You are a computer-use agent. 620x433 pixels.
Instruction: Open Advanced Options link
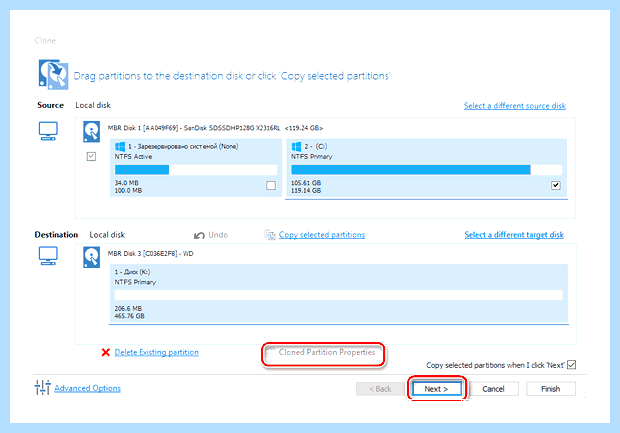87,388
